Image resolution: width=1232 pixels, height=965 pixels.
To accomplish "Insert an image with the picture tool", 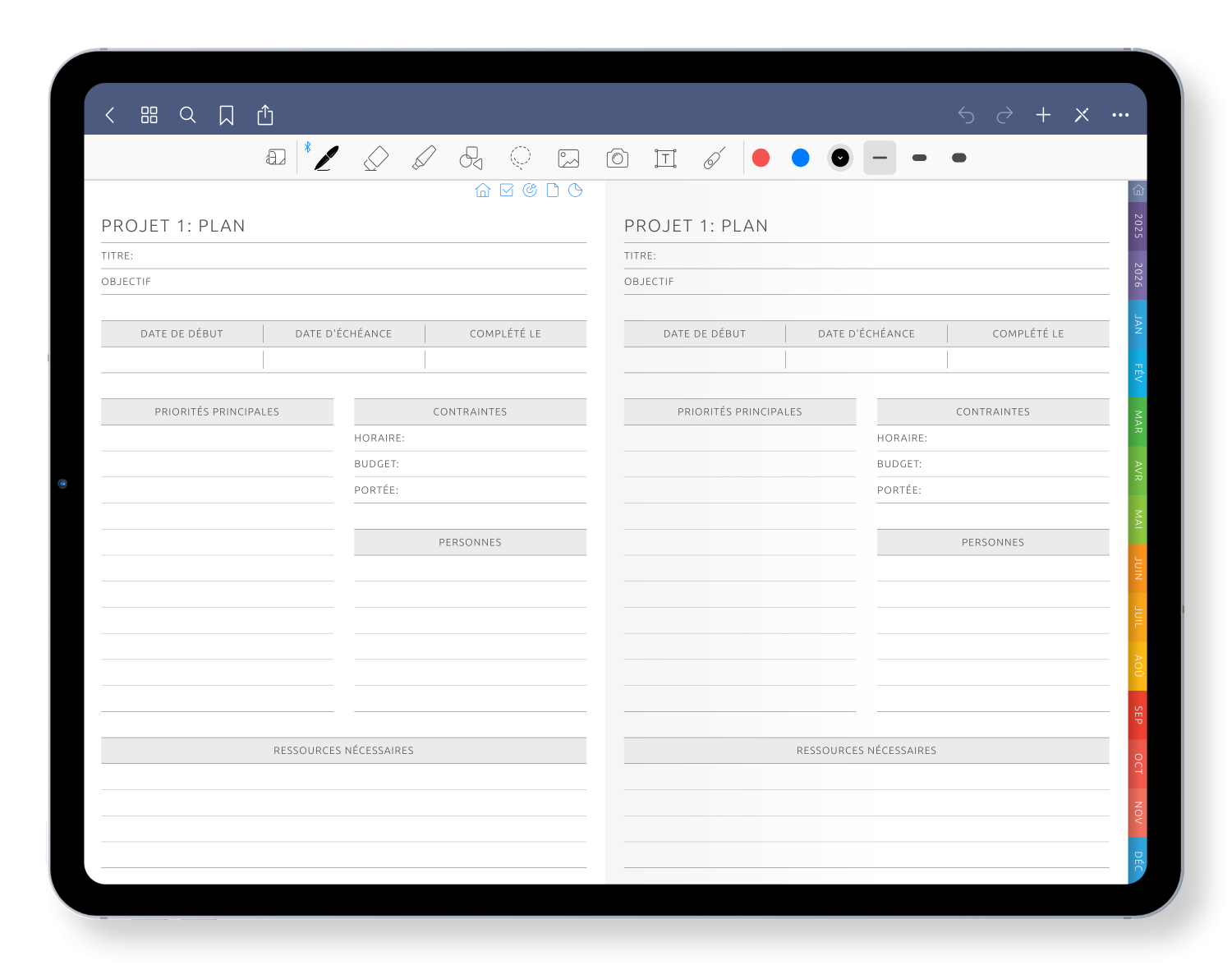I will pos(568,158).
